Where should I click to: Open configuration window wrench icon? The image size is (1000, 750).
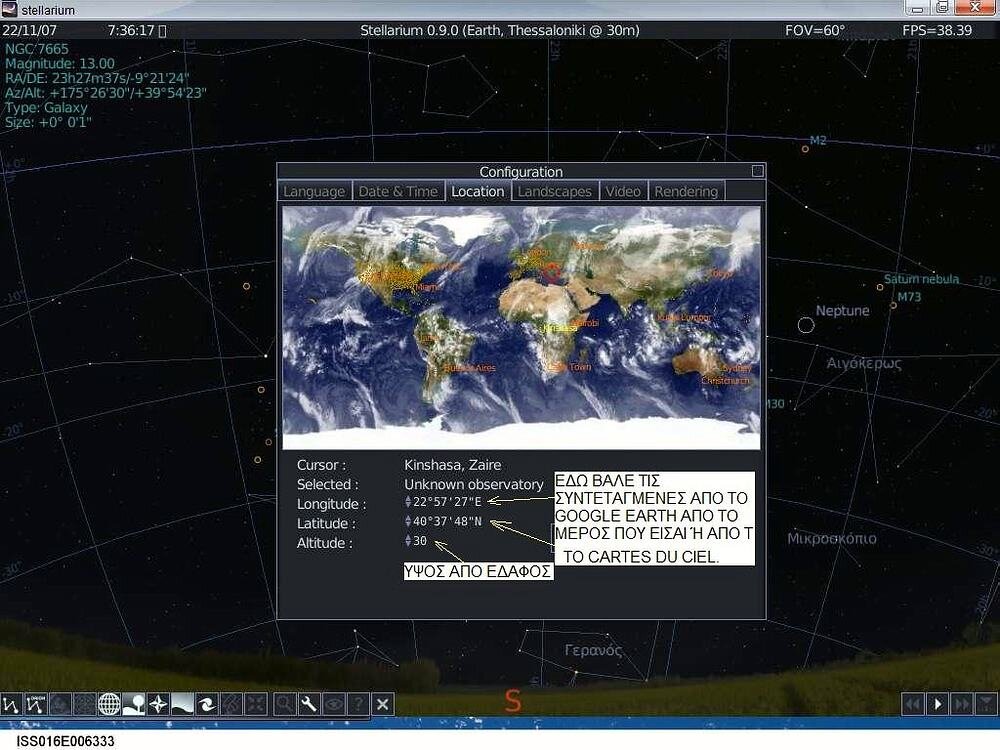309,704
